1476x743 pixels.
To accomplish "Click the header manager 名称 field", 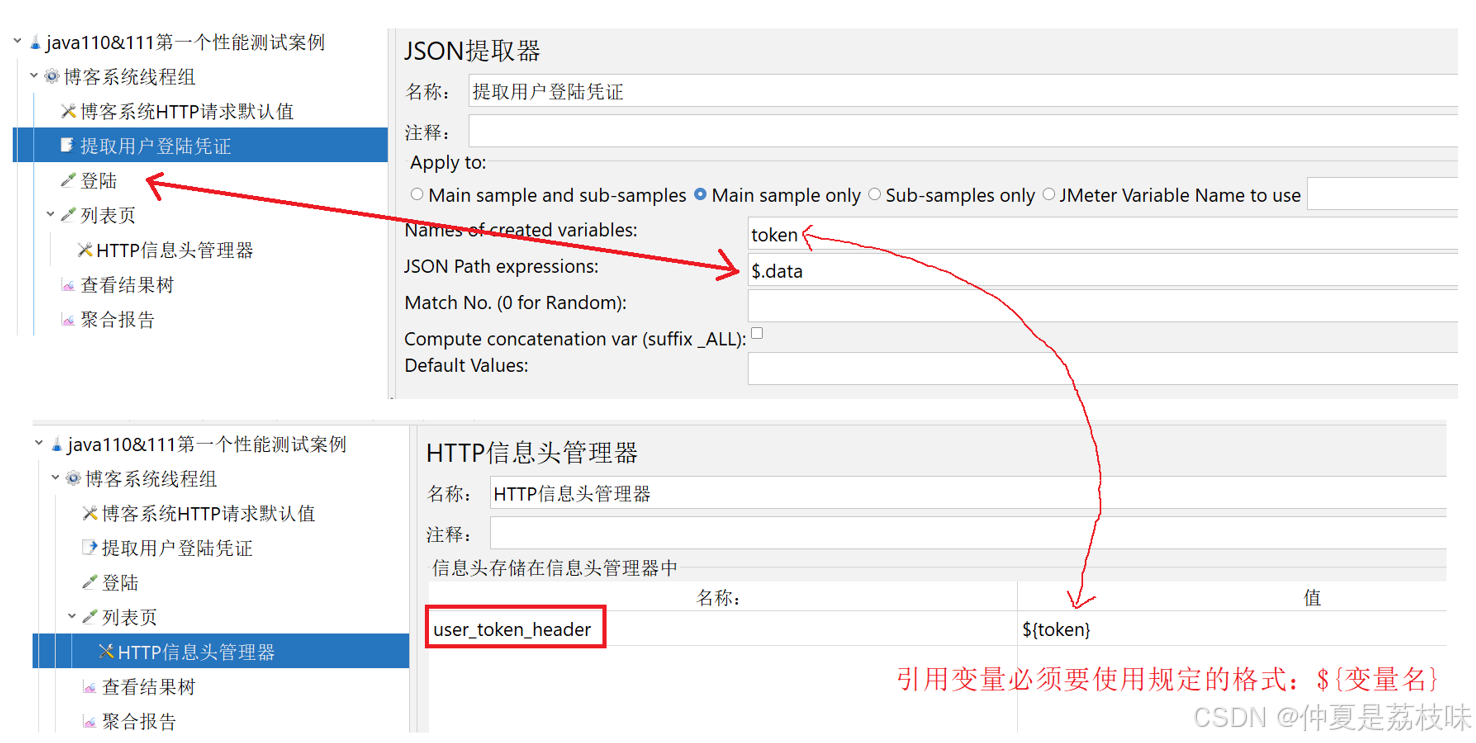I will pos(969,493).
